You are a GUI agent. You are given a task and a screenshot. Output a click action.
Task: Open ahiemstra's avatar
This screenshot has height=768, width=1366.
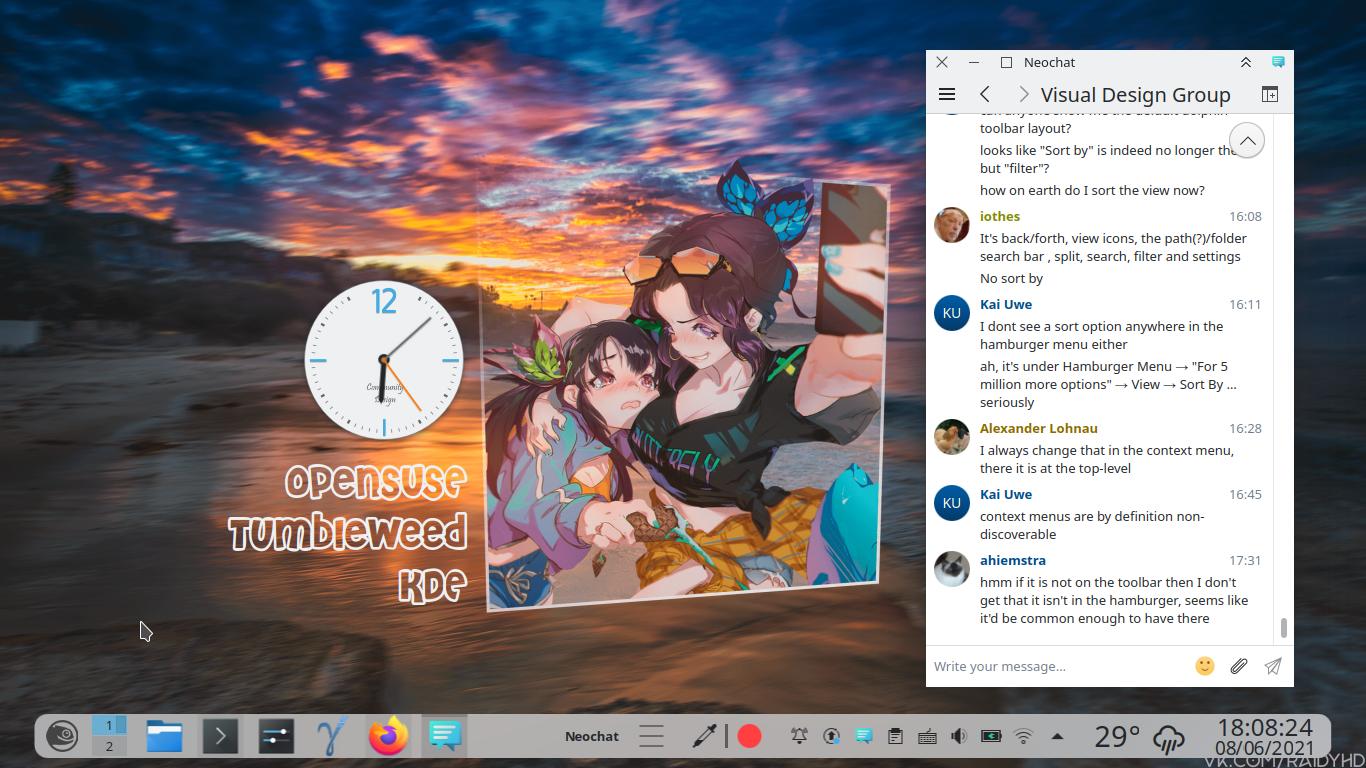(951, 569)
